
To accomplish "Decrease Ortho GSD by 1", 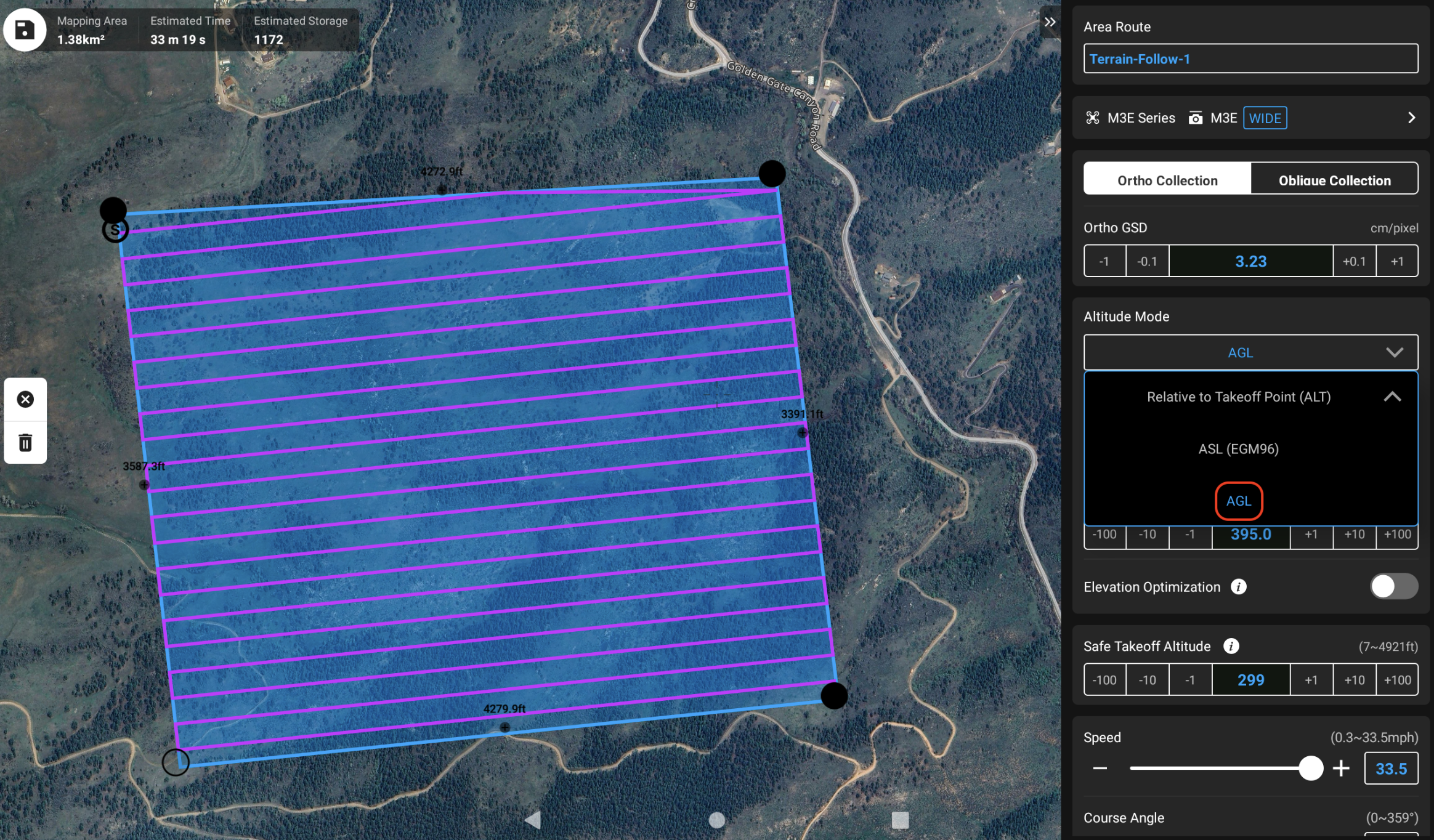I will coord(1104,261).
